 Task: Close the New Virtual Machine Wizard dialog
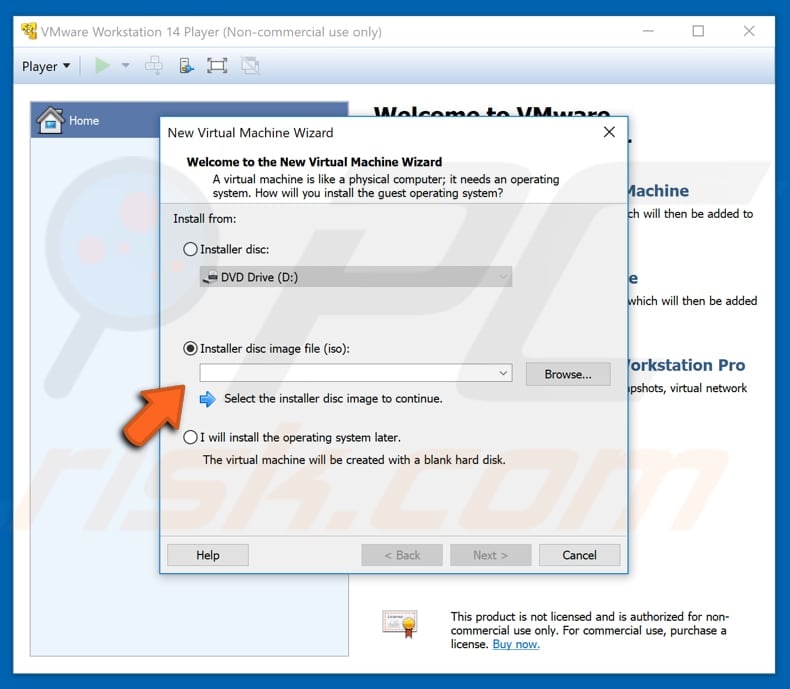tap(609, 132)
